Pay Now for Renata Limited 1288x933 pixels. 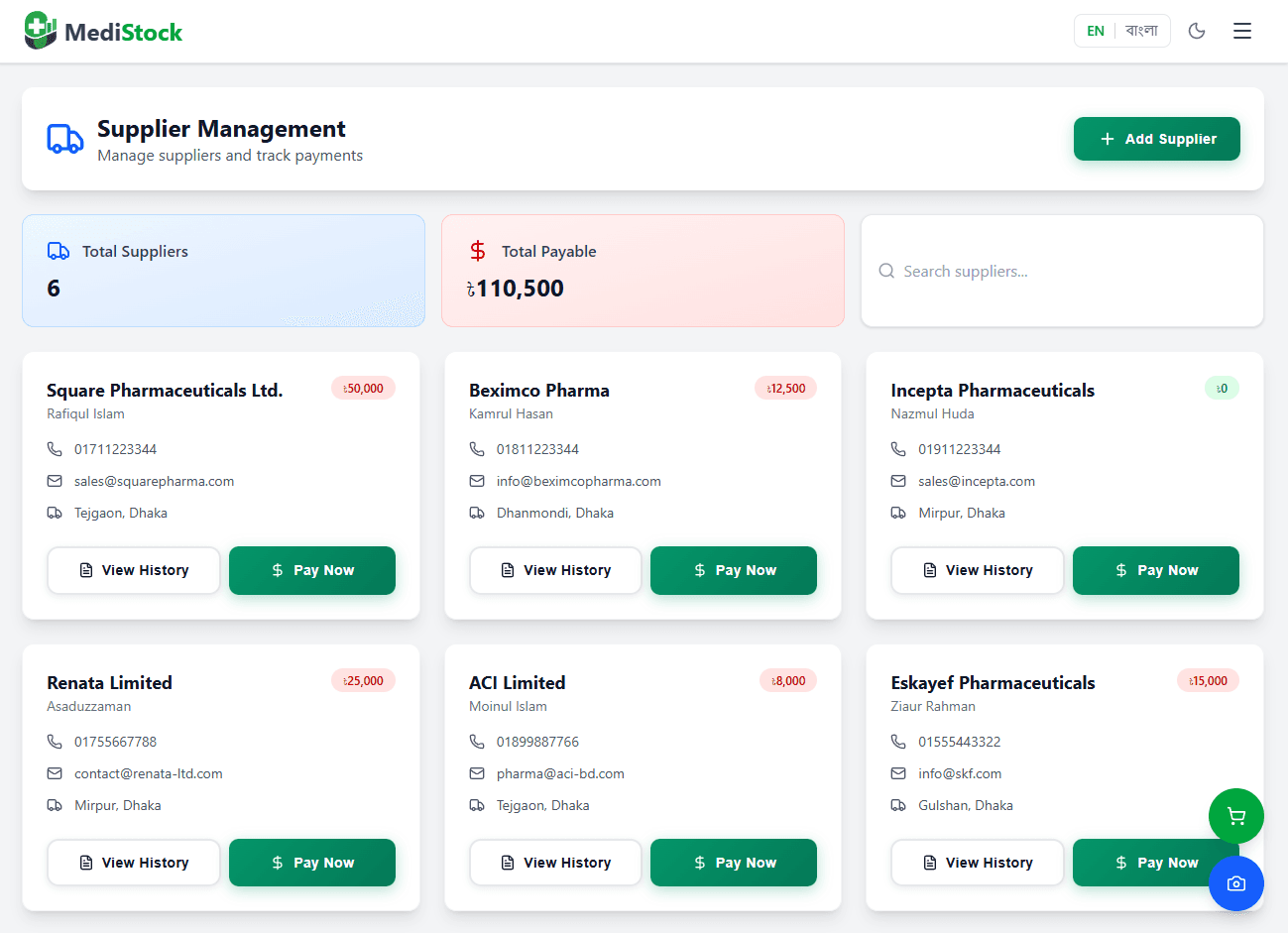(x=311, y=863)
